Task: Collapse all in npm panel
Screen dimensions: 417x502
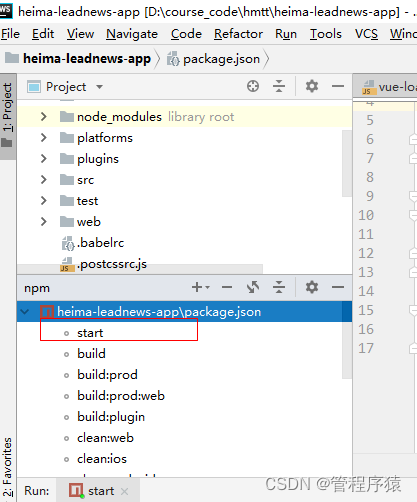Action: [279, 287]
